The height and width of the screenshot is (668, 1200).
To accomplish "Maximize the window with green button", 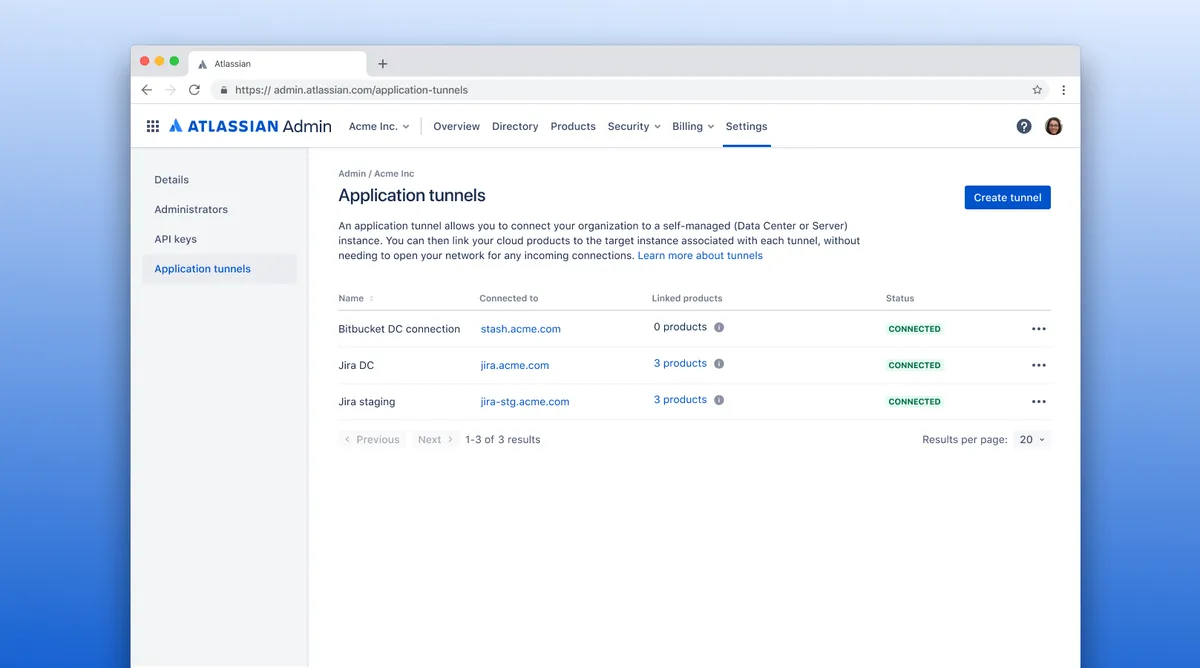I will coord(174,61).
